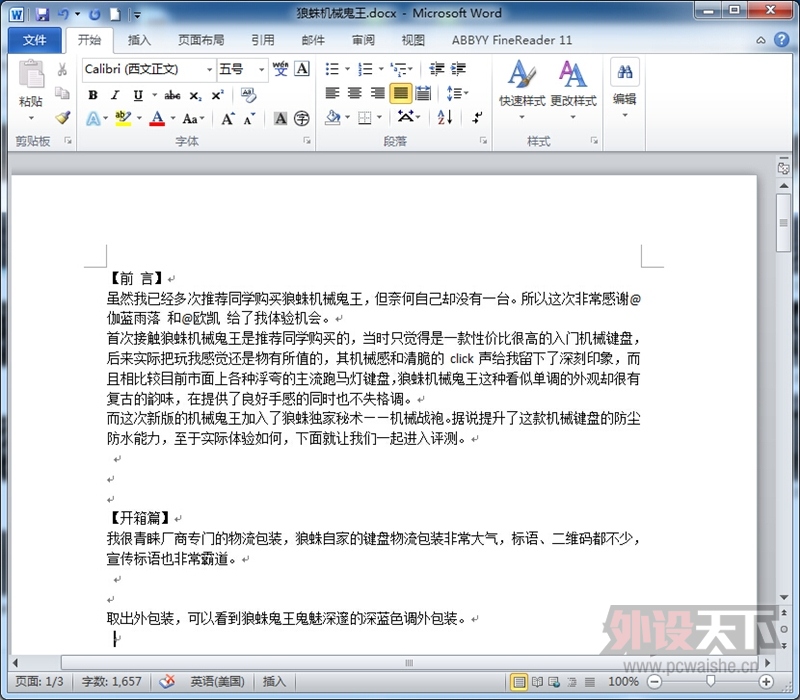Click the Decrease indent icon
Image resolution: width=800 pixels, height=700 pixels.
[x=437, y=68]
